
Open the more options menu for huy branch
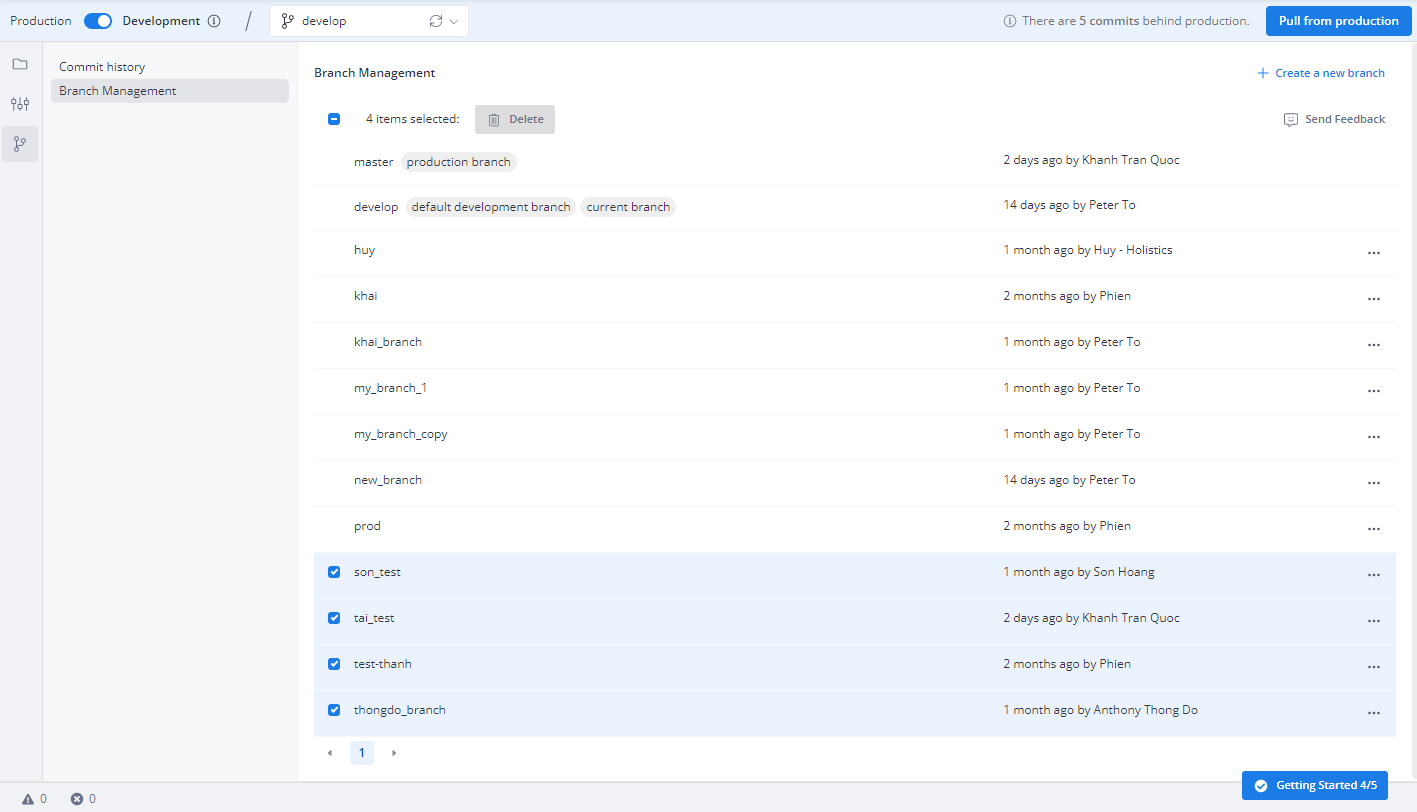(x=1373, y=253)
